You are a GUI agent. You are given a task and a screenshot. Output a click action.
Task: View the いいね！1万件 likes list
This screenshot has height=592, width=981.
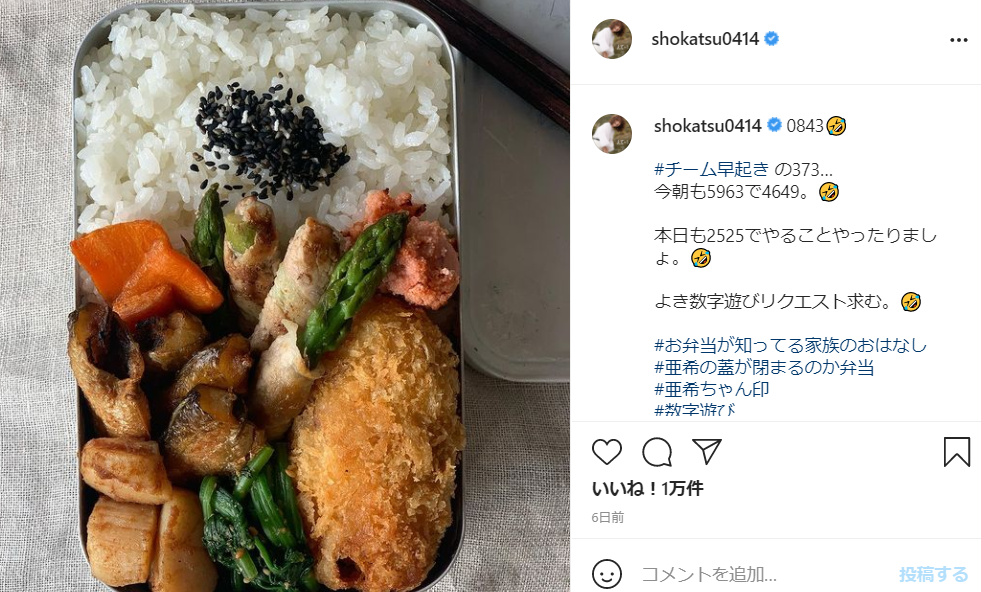point(648,488)
